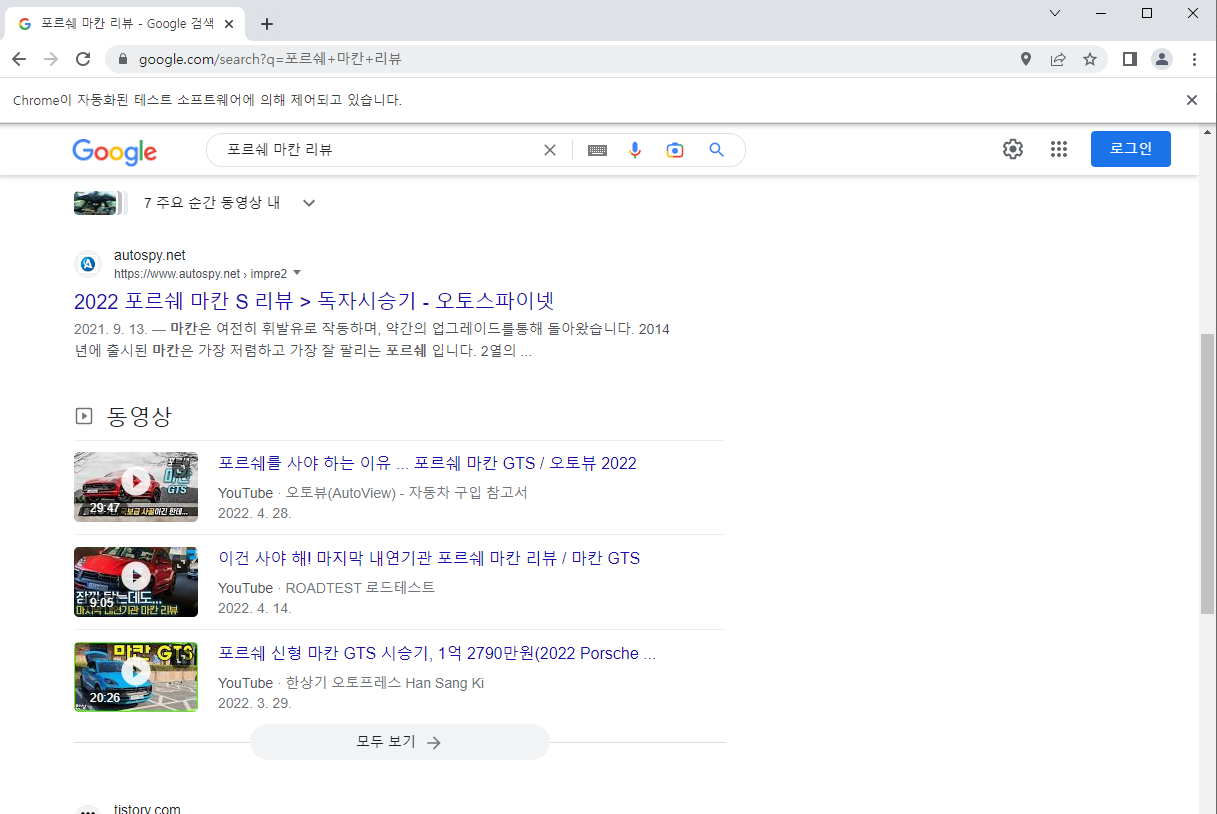Open the autospy.net result options dropdown arrow
This screenshot has height=814, width=1217.
(297, 273)
